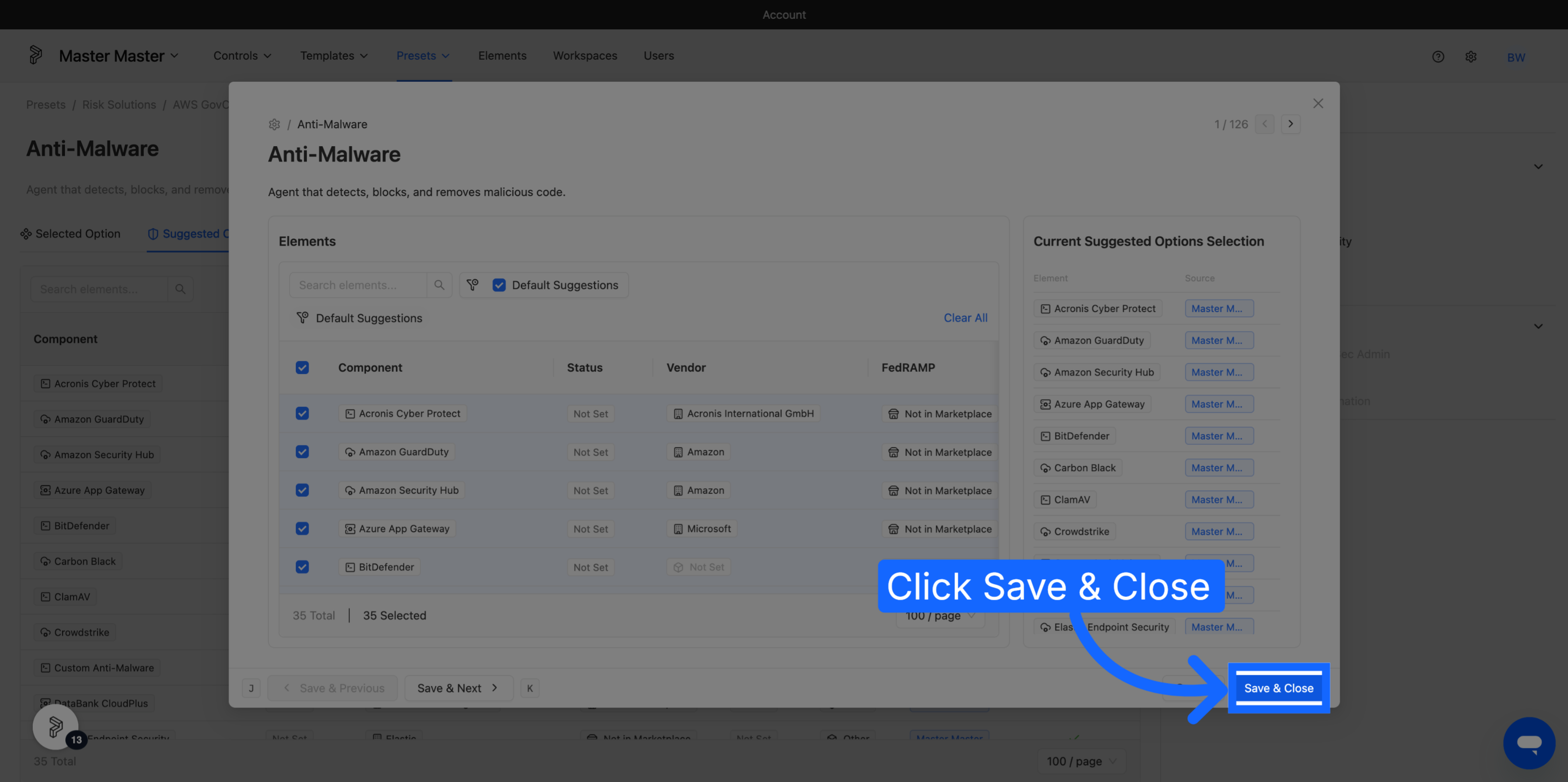Click the K keyboard shortcut key
The width and height of the screenshot is (1568, 782).
tap(529, 688)
